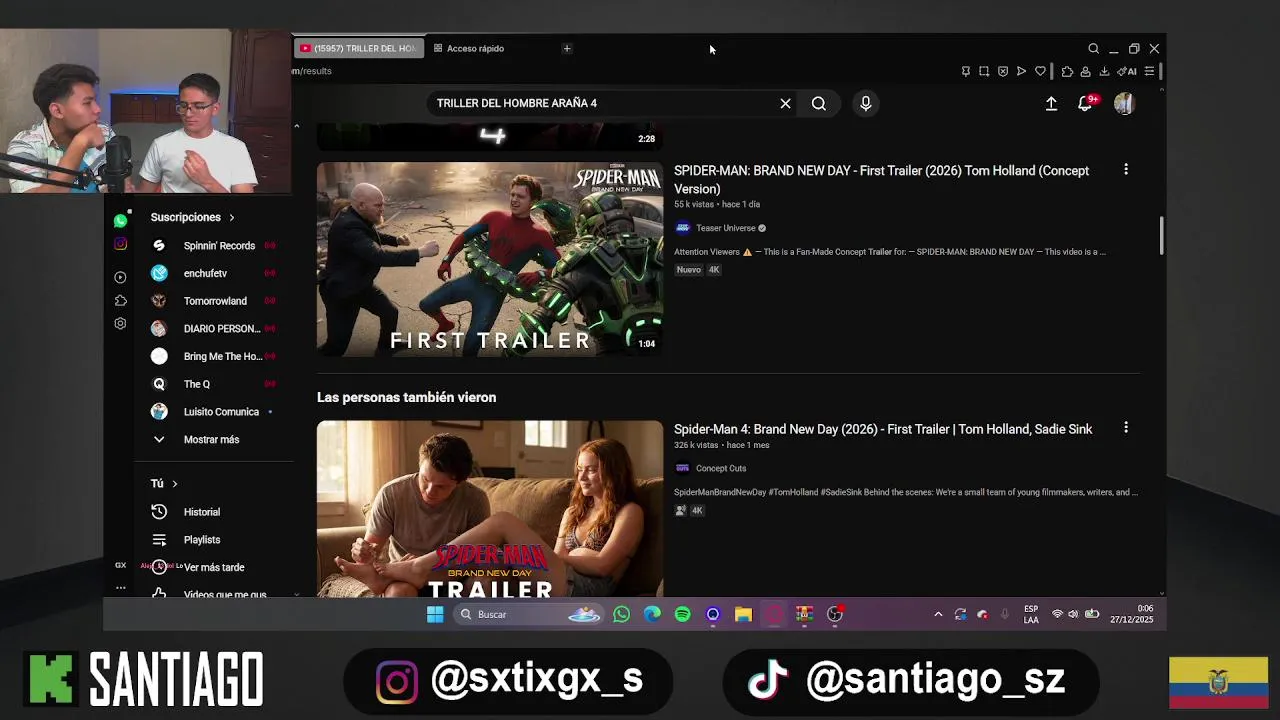Open WhatsApp from the taskbar

click(622, 614)
